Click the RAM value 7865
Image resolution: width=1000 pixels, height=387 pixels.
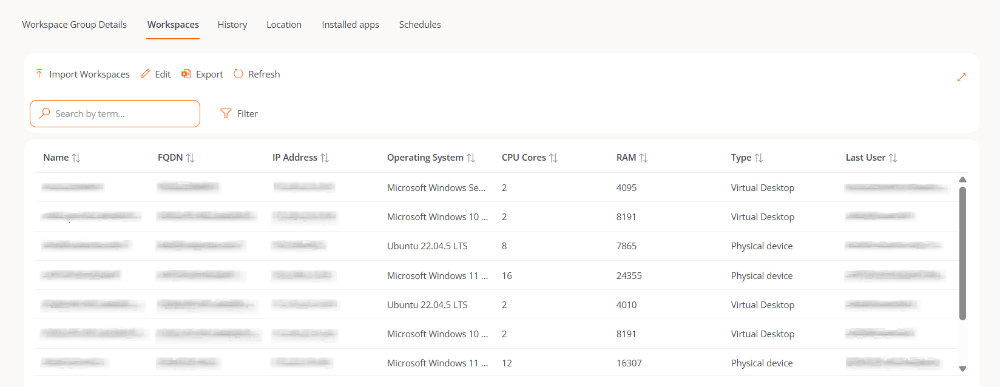click(626, 246)
